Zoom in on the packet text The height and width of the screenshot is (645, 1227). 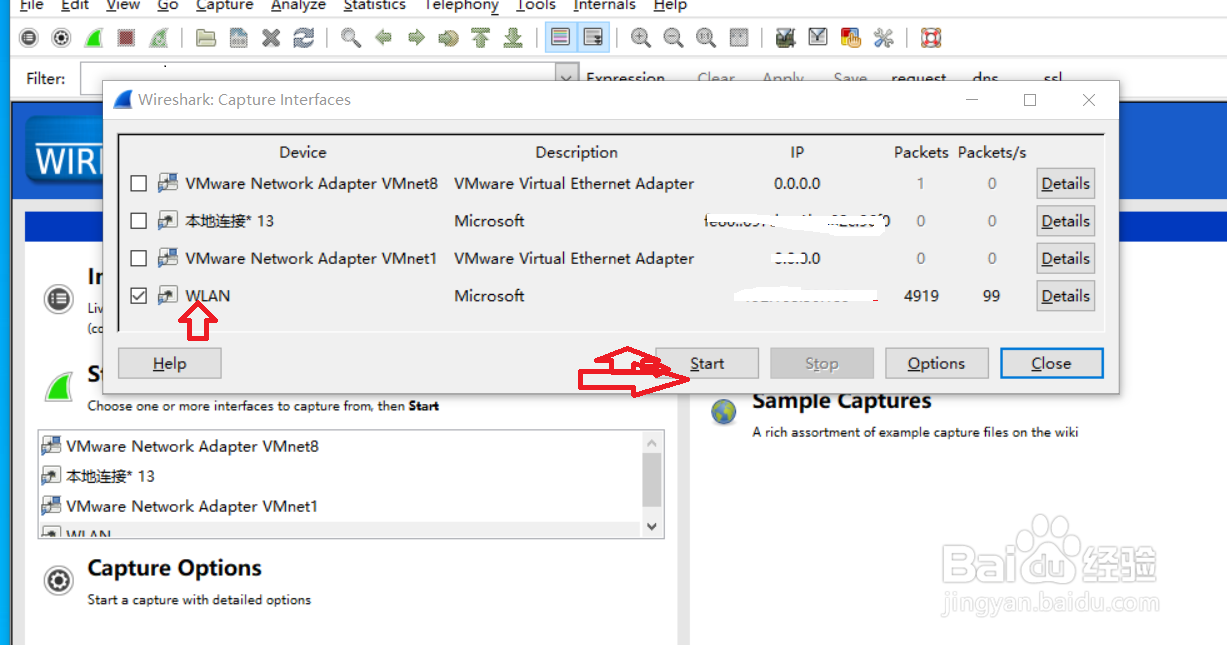click(641, 38)
